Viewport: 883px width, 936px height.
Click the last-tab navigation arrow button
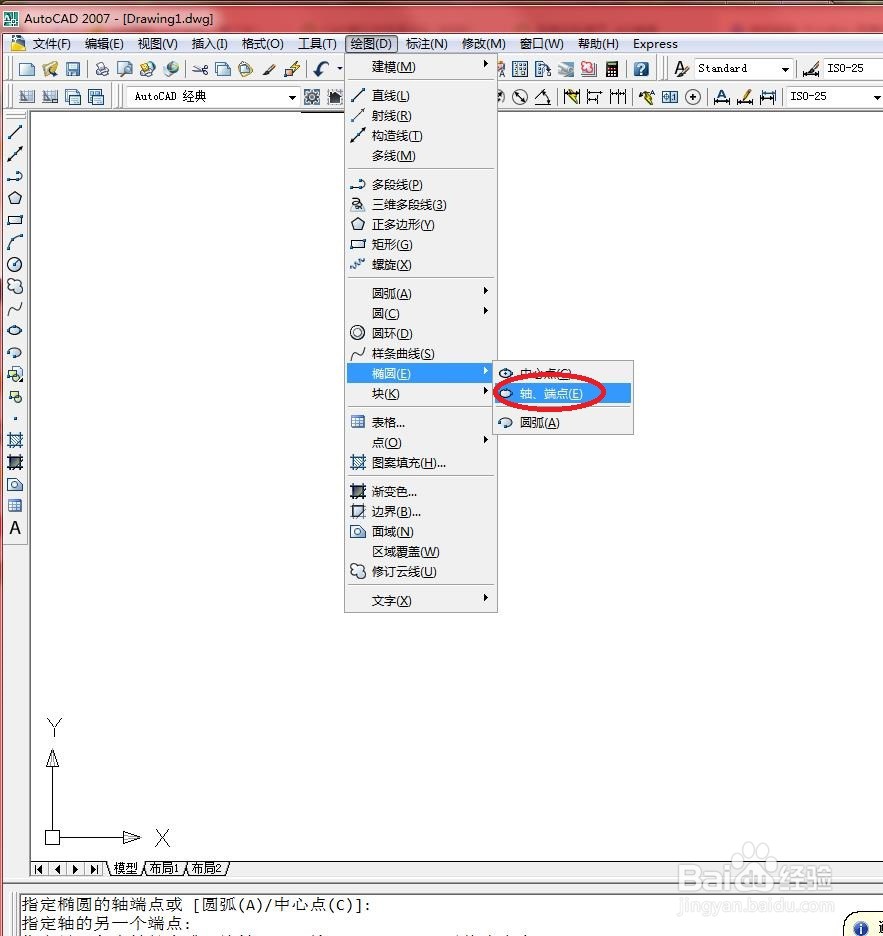[x=94, y=869]
